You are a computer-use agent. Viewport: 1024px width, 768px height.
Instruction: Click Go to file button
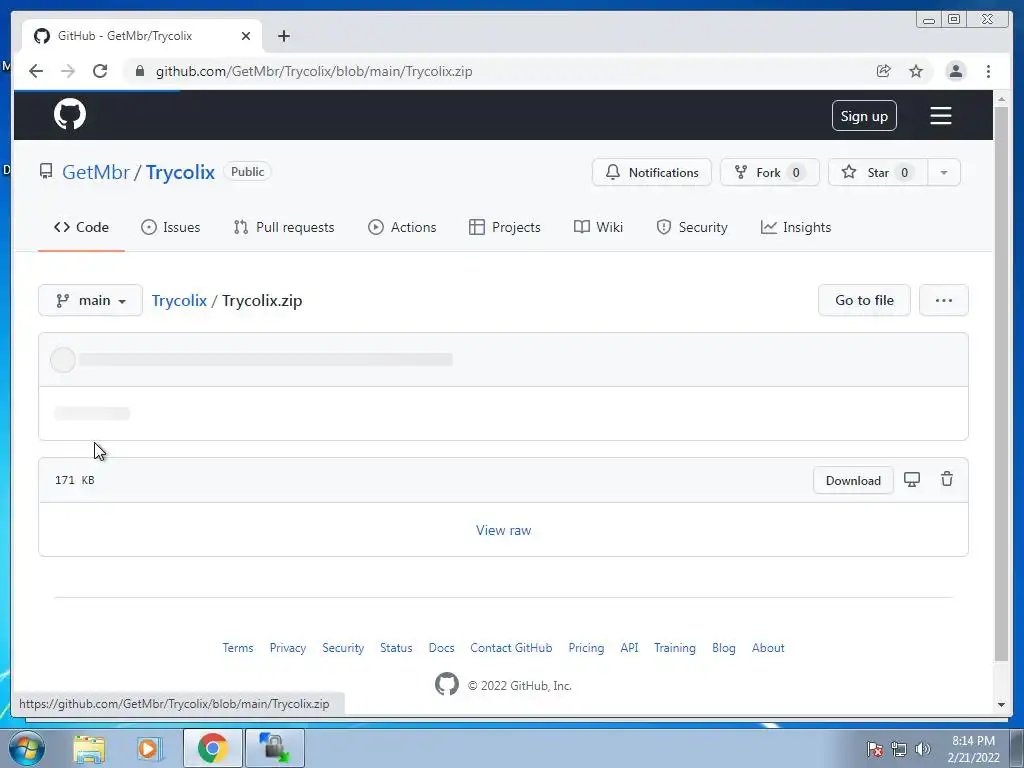coord(864,300)
